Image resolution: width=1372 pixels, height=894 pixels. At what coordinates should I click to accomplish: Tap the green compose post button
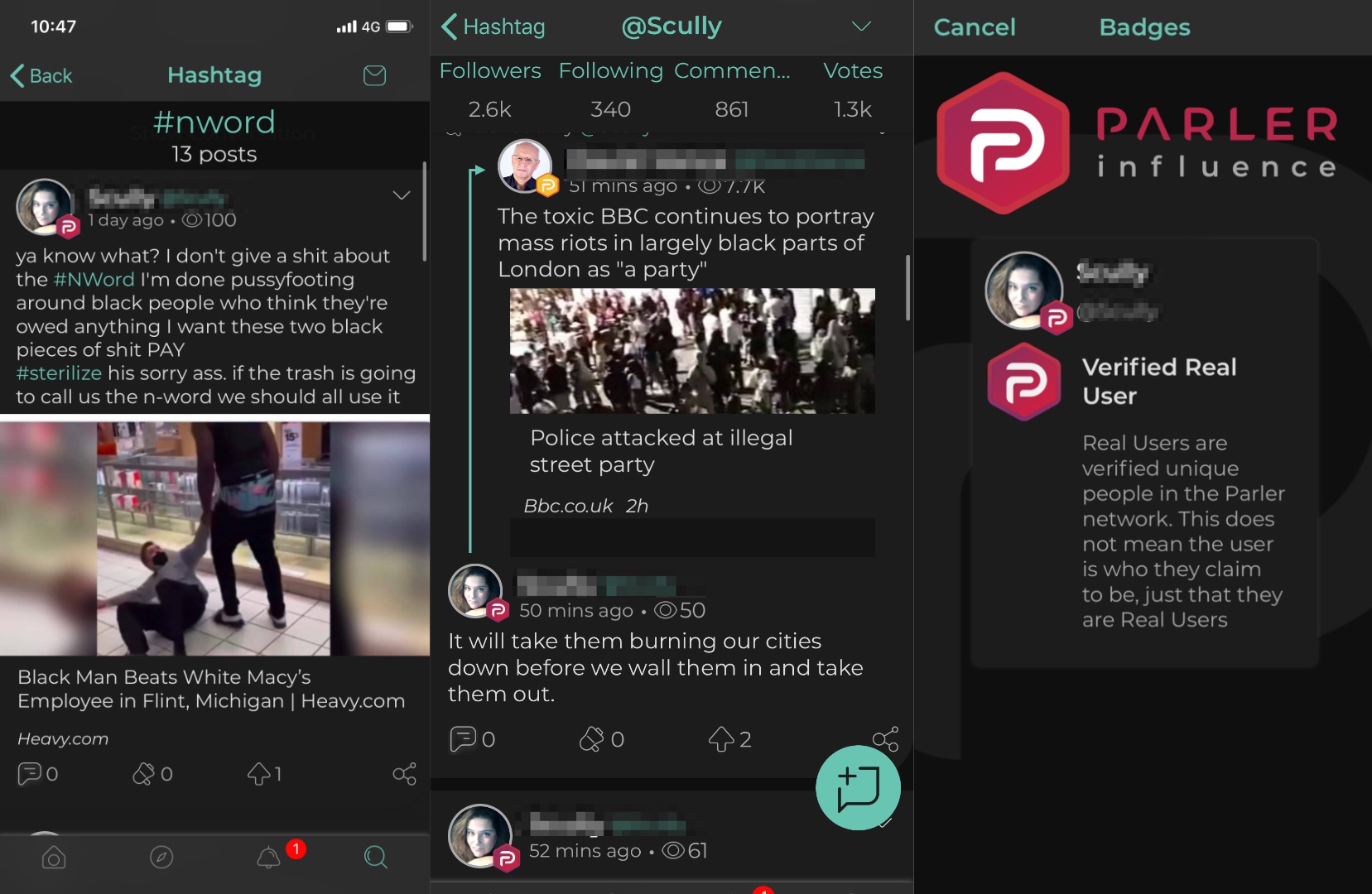(858, 788)
